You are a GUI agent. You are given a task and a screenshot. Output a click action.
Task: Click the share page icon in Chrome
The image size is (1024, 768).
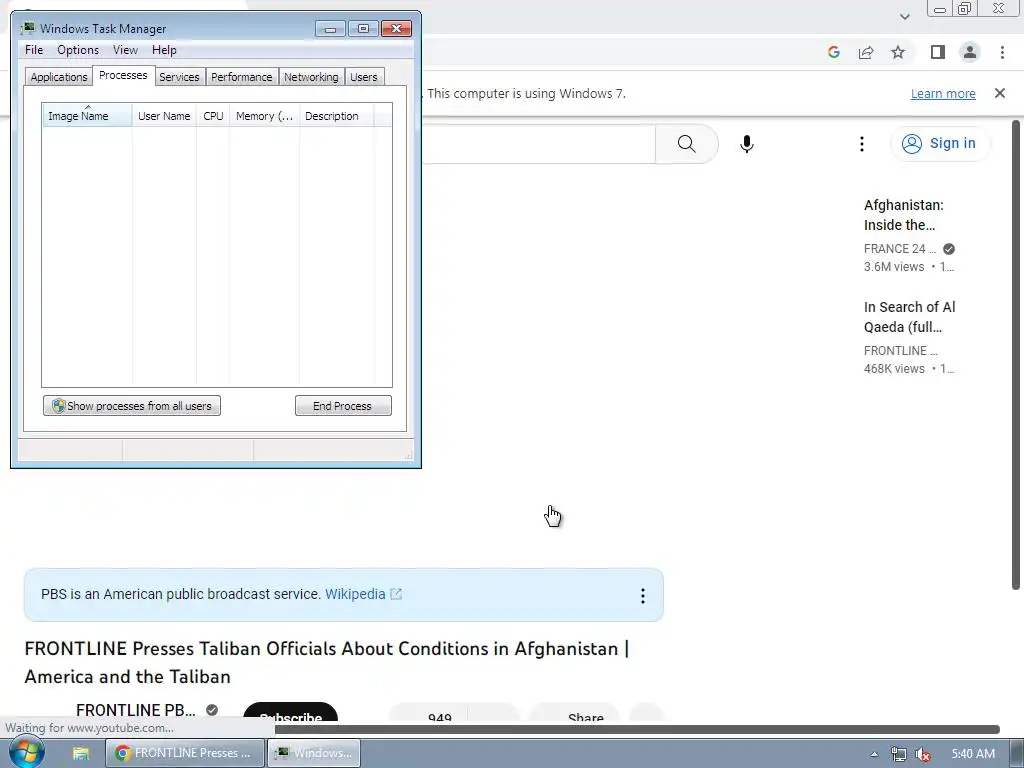pyautogui.click(x=866, y=52)
